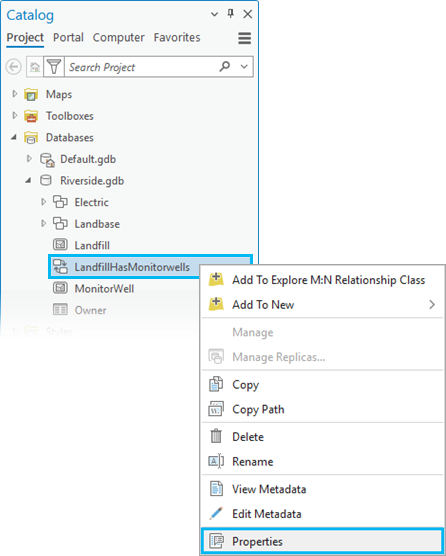Image resolution: width=446 pixels, height=556 pixels.
Task: Select the Riverside.gdb database icon
Action: coord(46,180)
